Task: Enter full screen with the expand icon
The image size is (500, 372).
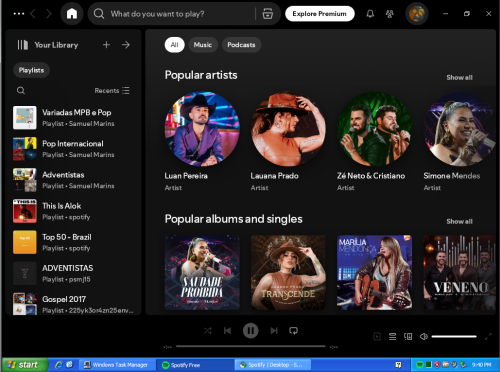Action: (x=488, y=337)
